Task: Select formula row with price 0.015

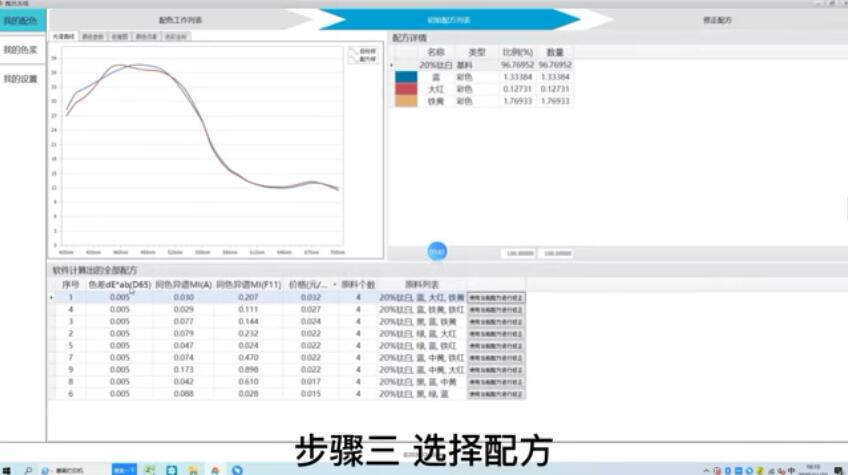Action: click(x=287, y=394)
